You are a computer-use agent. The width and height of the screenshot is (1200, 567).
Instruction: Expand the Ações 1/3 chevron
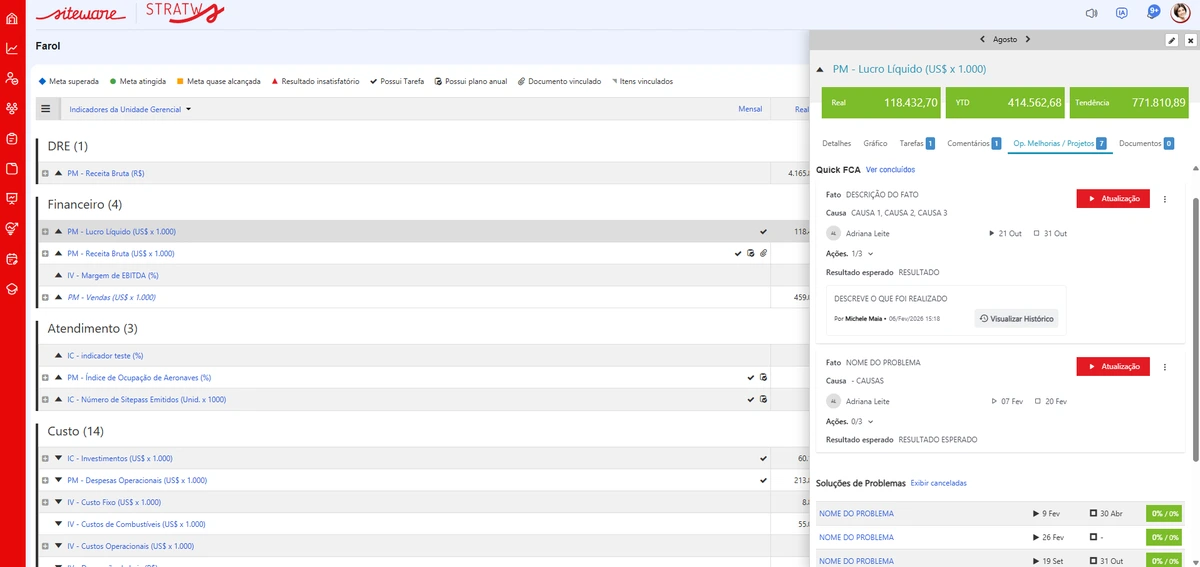pos(870,254)
